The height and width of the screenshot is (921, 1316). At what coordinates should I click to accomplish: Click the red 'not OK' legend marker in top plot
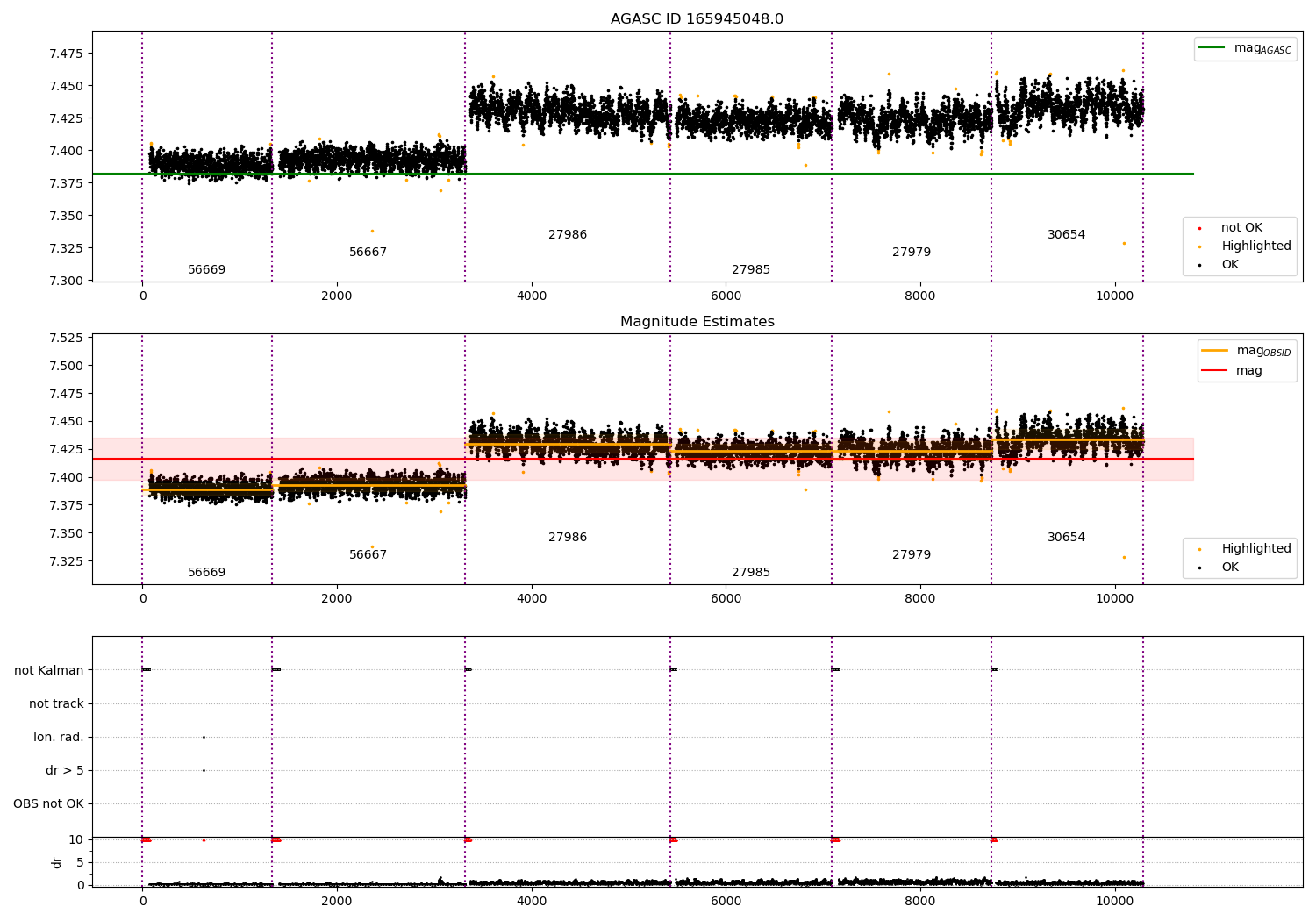point(1199,228)
